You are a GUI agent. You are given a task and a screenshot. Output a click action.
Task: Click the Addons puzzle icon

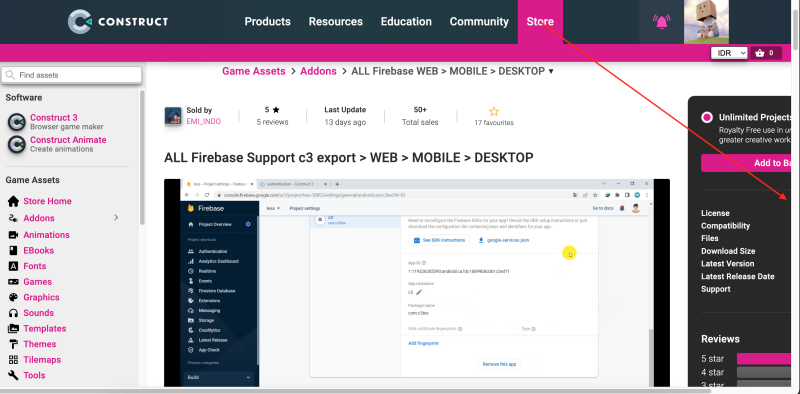[14, 218]
